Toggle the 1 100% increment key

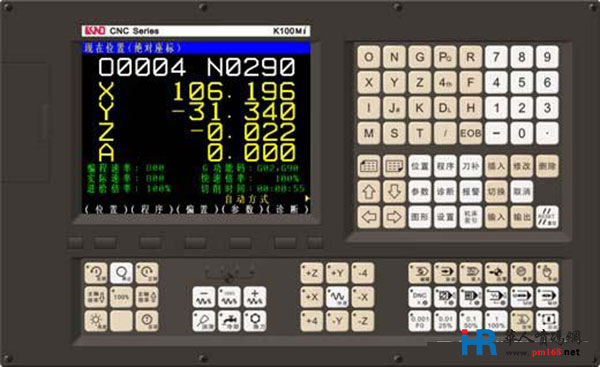click(496, 320)
